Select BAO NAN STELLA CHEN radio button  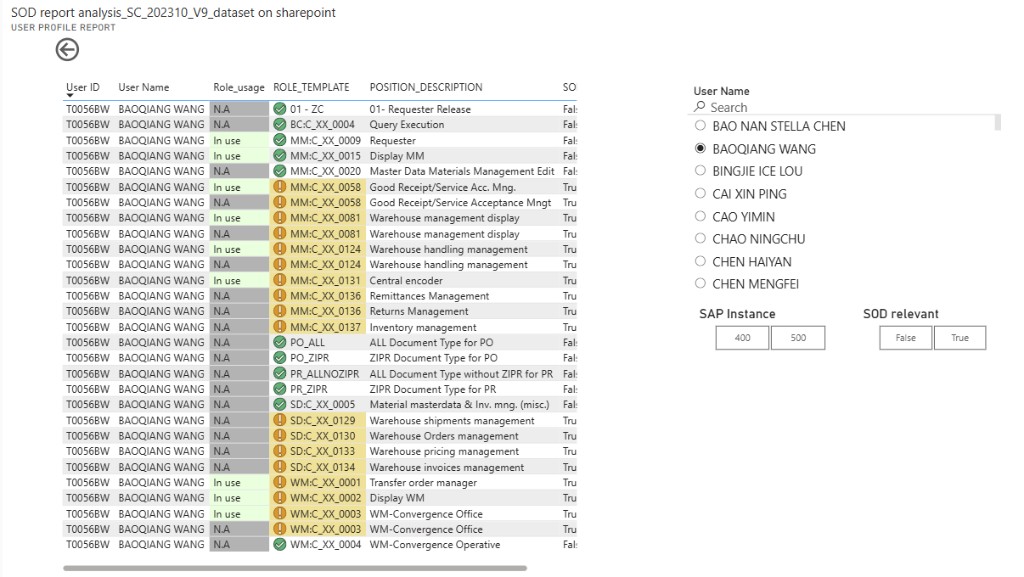click(700, 125)
